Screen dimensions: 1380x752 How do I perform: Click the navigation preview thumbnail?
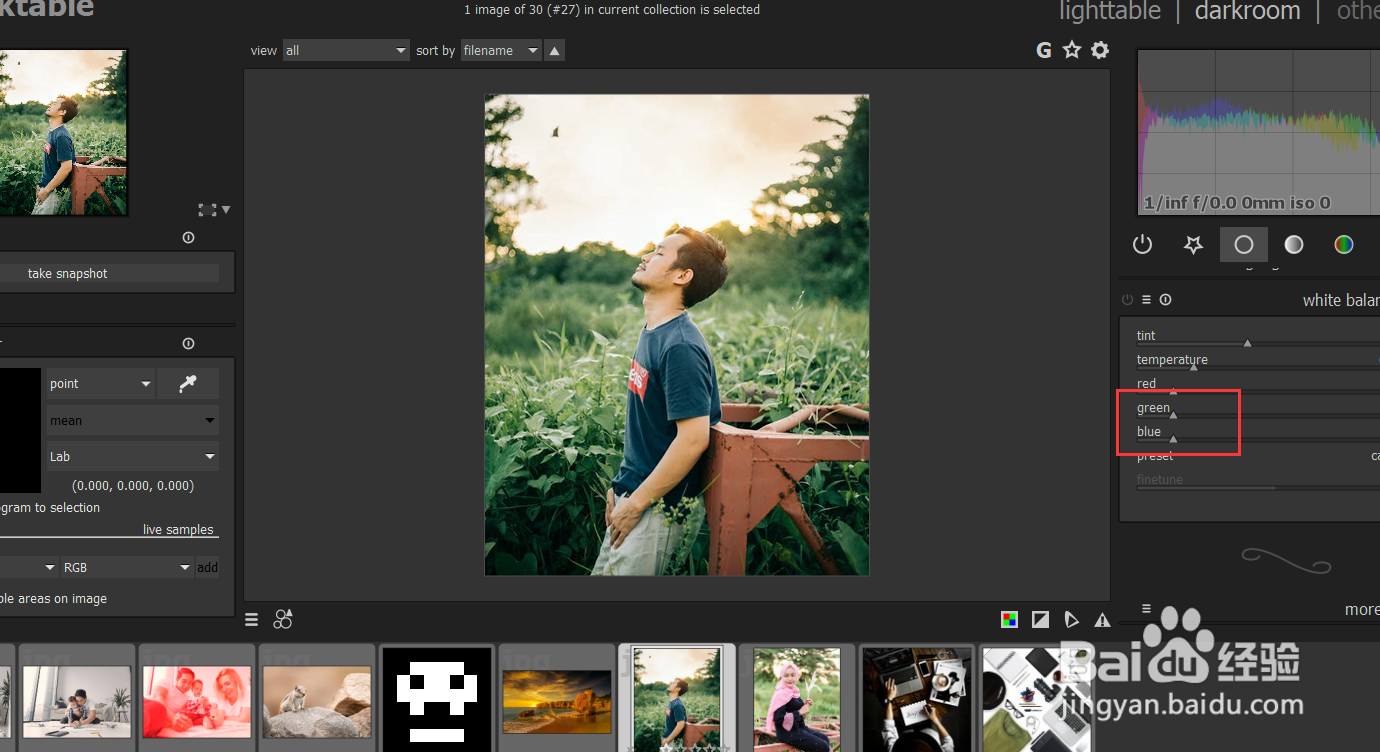coord(63,132)
